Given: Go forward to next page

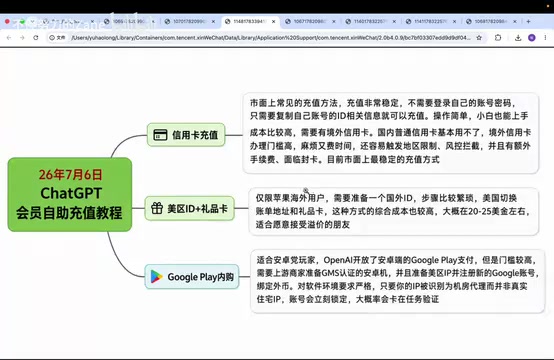Looking at the screenshot, I should pyautogui.click(x=22, y=37).
